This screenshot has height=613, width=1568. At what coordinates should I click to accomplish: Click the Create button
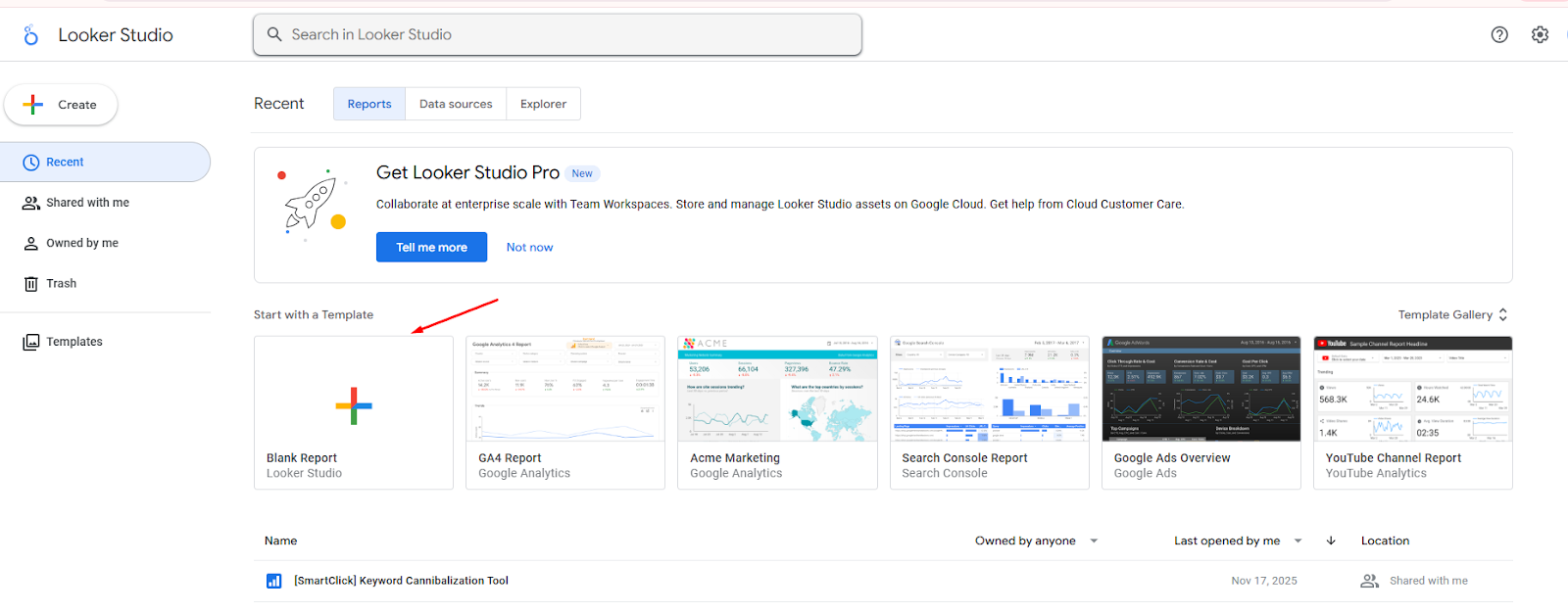61,105
